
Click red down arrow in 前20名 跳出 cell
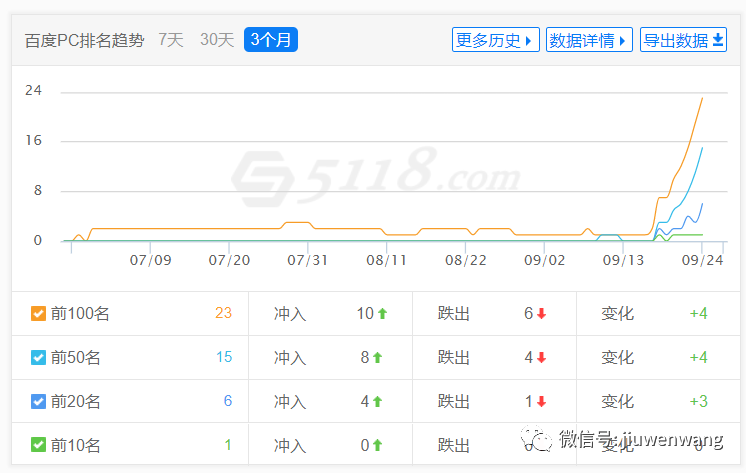click(x=542, y=402)
